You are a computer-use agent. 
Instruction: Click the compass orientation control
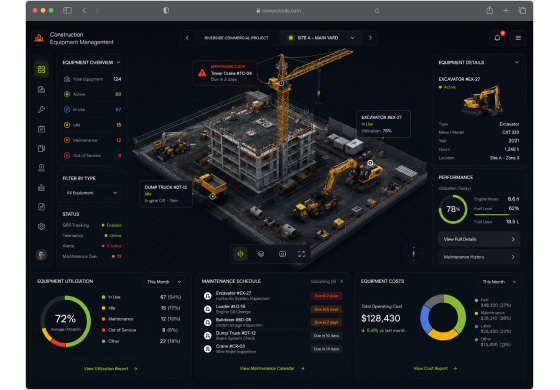[414, 254]
